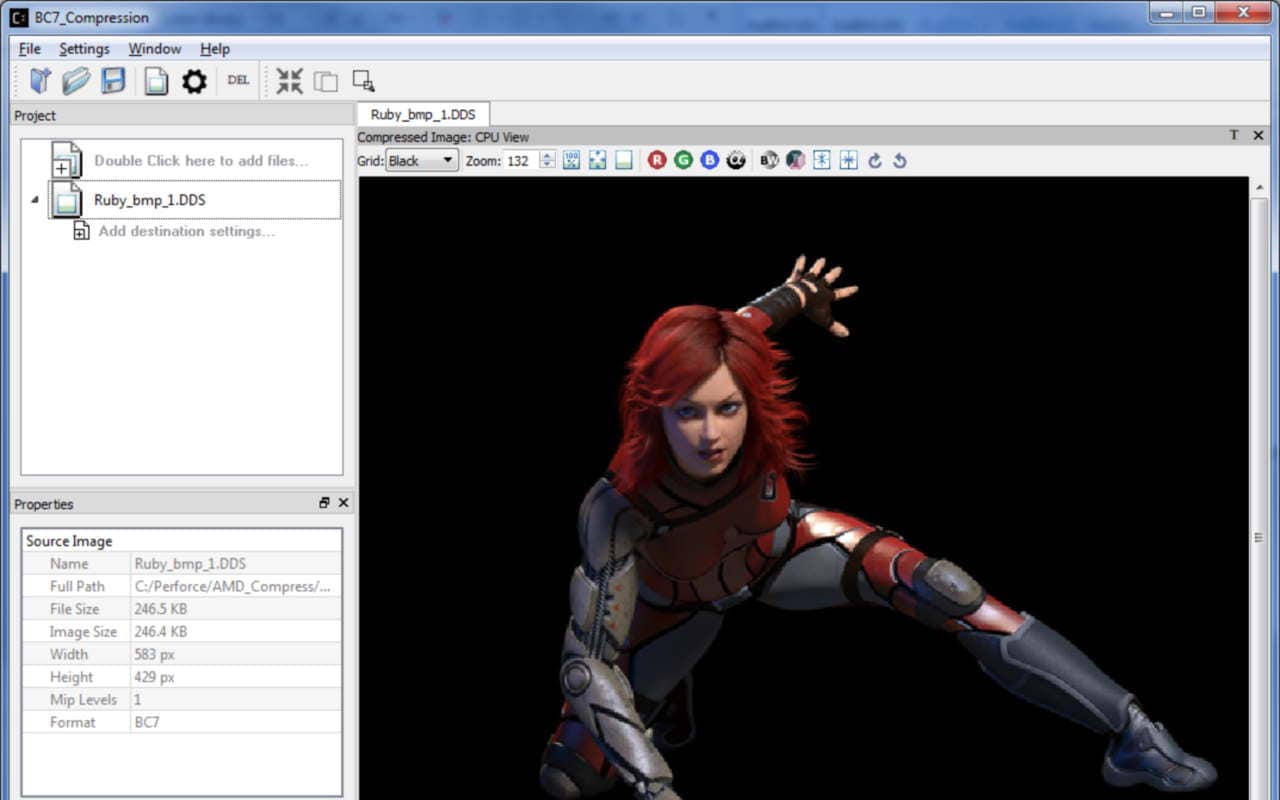Switch to grayscale BW view
This screenshot has width=1280, height=800.
(768, 160)
